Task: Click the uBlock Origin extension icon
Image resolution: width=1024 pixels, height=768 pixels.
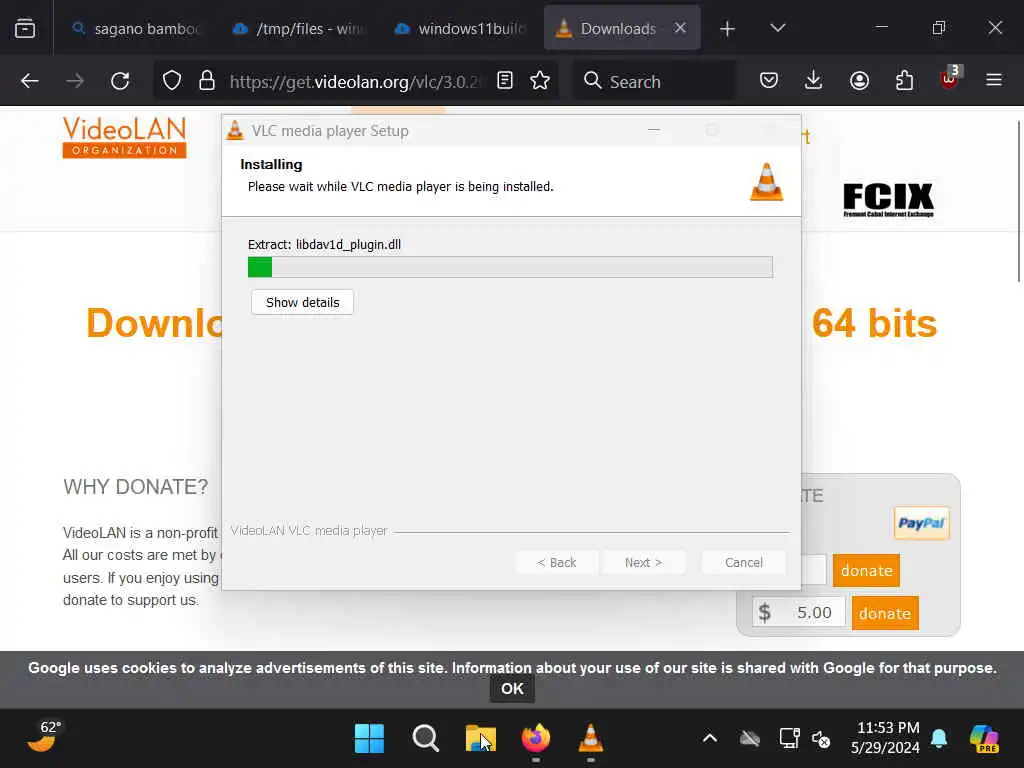Action: click(x=950, y=80)
